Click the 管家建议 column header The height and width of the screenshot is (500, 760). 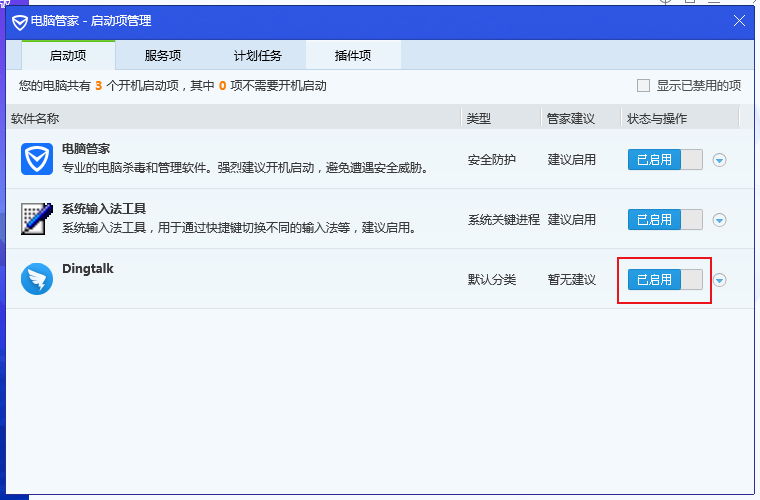coord(571,119)
